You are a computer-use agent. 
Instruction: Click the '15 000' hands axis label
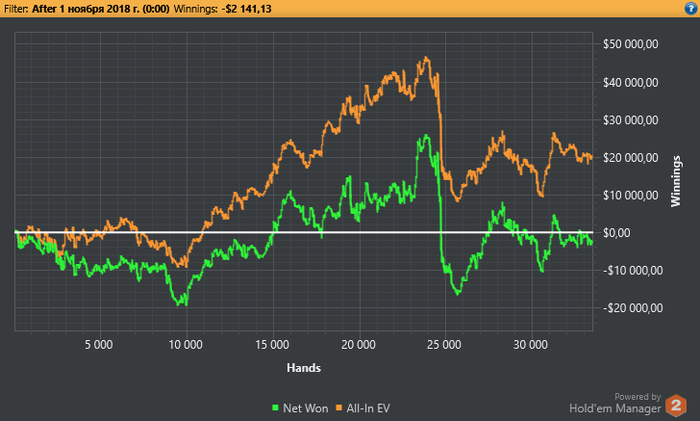pyautogui.click(x=272, y=345)
